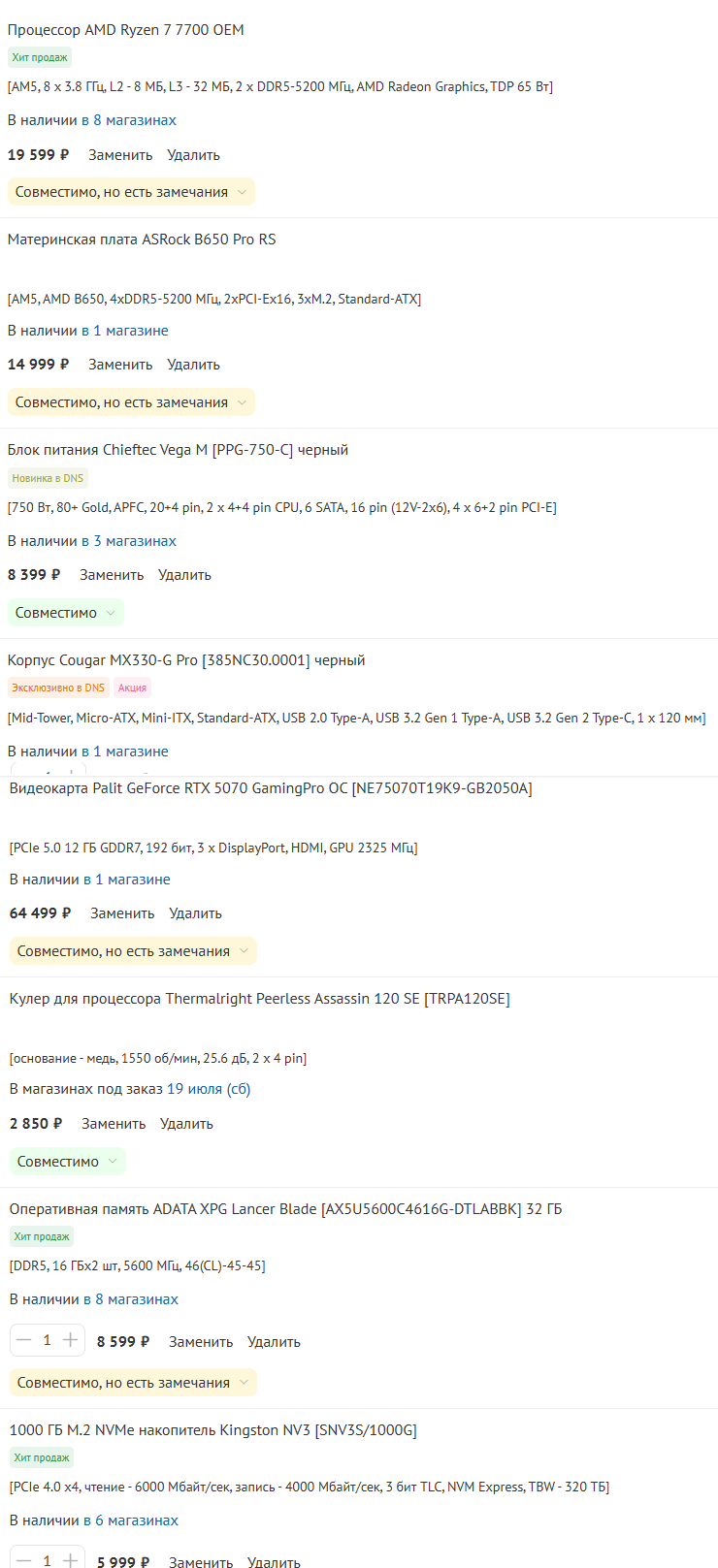The image size is (718, 1568).
Task: Expand compatibility status for Thermalright cooler
Action: (68, 1162)
